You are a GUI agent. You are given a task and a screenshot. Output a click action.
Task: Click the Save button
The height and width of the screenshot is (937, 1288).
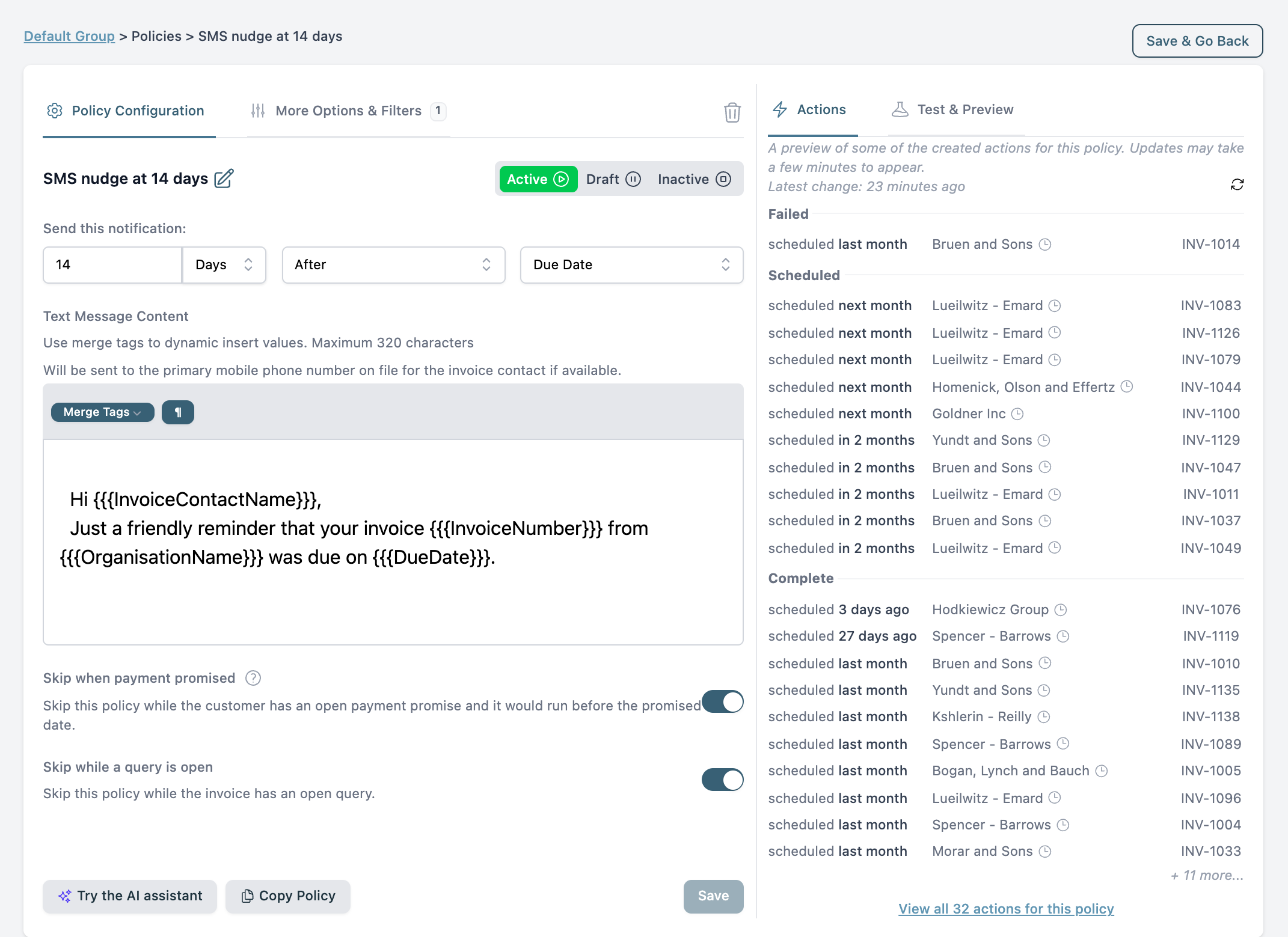[x=713, y=896]
